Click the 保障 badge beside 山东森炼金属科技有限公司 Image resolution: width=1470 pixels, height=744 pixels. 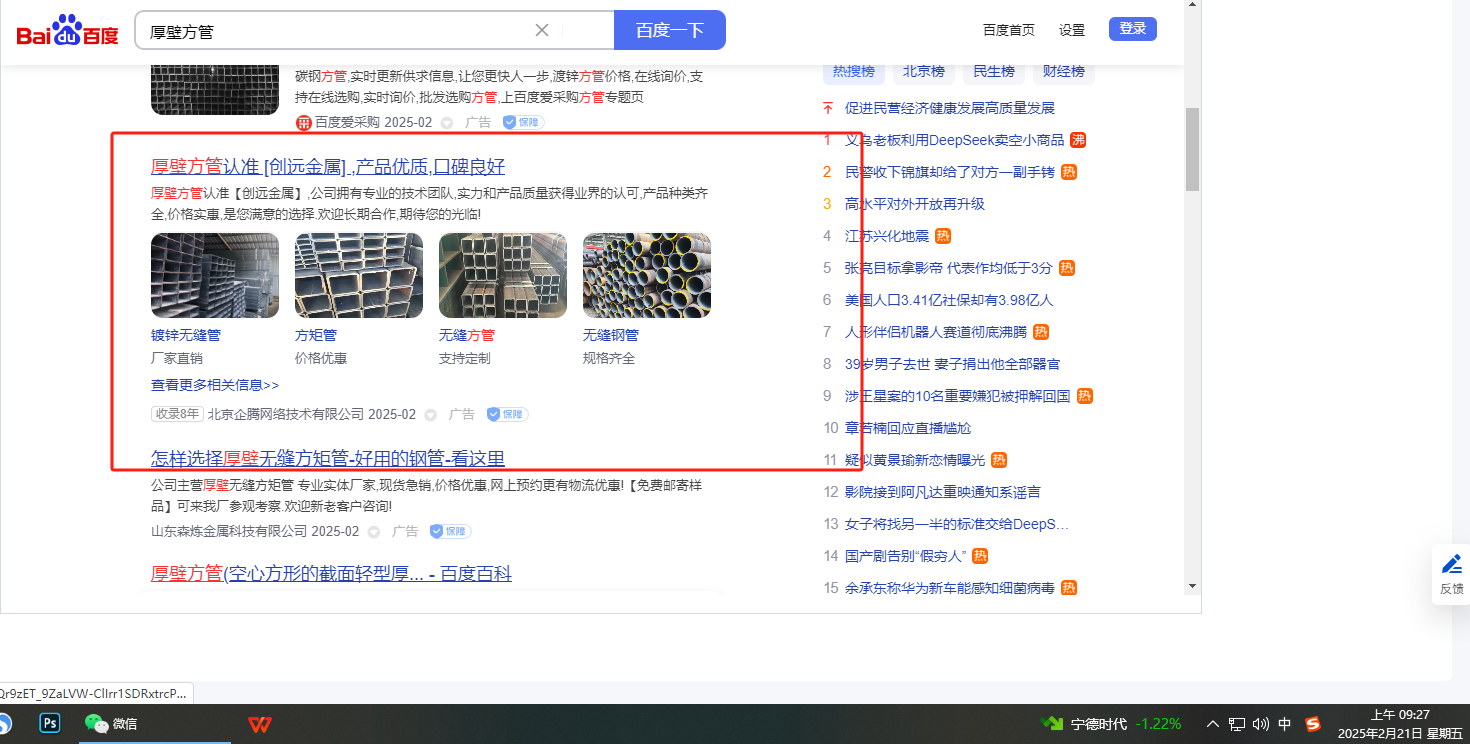coord(450,531)
